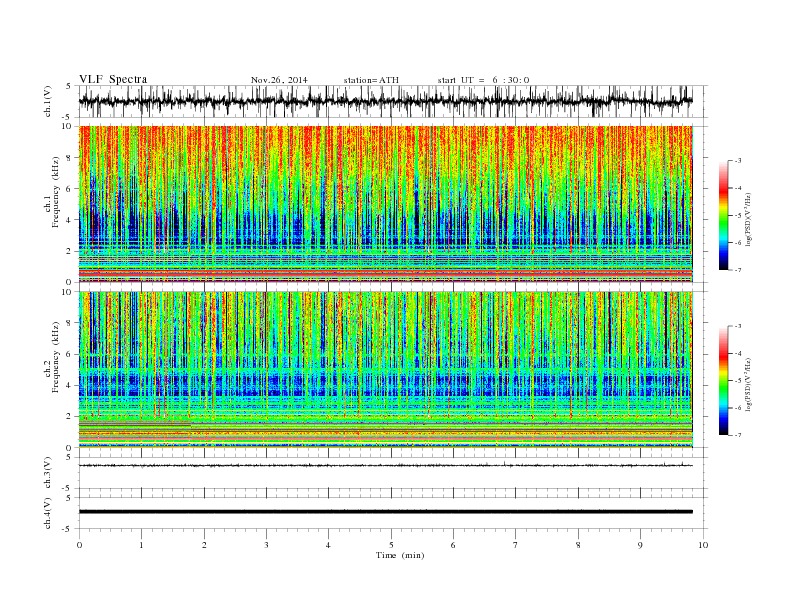Screen dimensions: 792x612
Task: Click the "0" kHz tick of ch.2 spectrogram
Action: [71, 448]
